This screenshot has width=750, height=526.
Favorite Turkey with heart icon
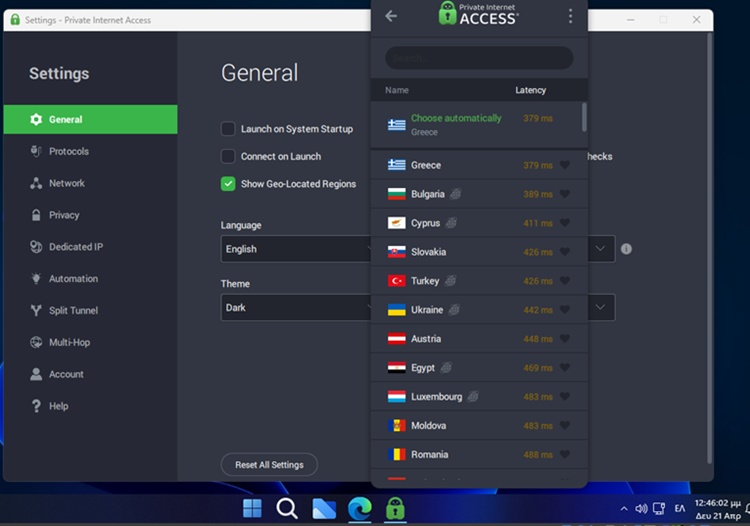tap(565, 281)
